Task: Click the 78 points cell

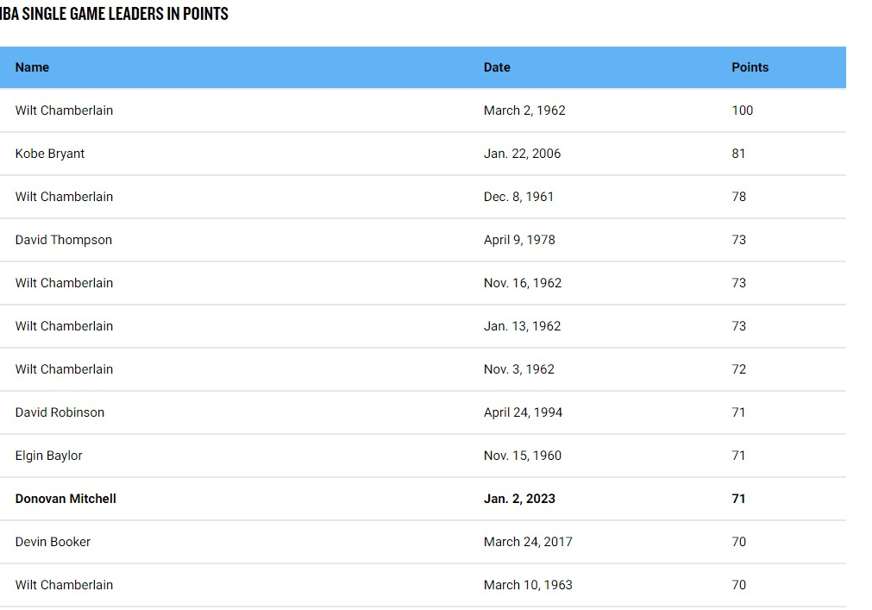Action: click(739, 197)
